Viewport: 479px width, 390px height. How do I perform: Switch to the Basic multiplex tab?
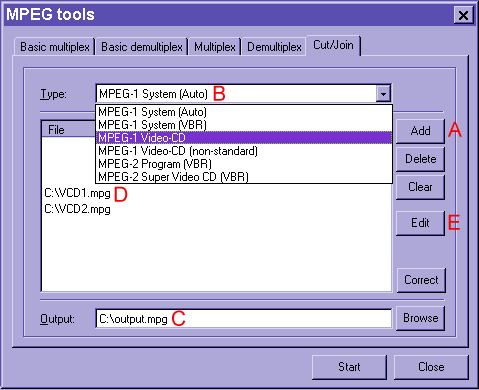click(x=55, y=47)
